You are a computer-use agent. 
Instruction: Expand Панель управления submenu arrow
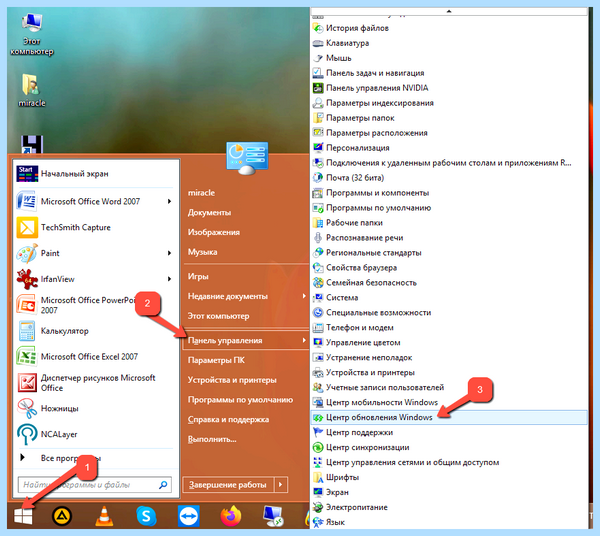(x=304, y=340)
